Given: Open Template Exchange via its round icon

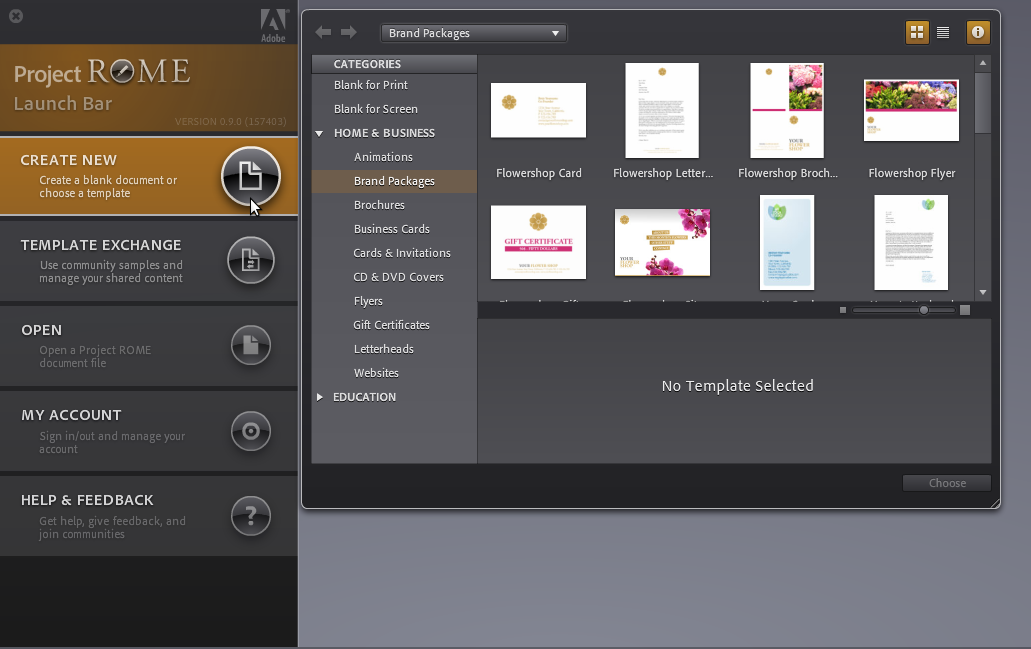Looking at the screenshot, I should (x=251, y=260).
